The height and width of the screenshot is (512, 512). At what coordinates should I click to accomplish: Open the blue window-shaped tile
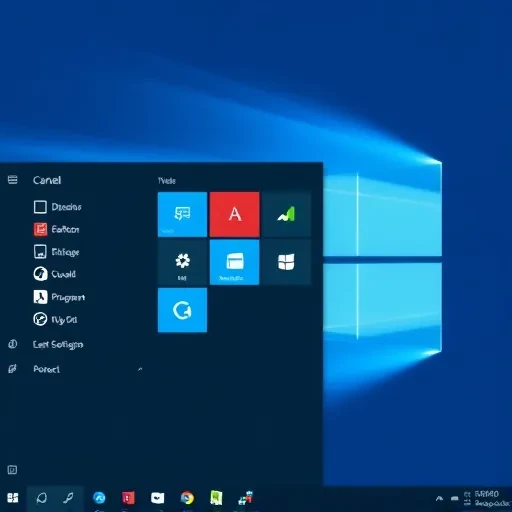[235, 262]
